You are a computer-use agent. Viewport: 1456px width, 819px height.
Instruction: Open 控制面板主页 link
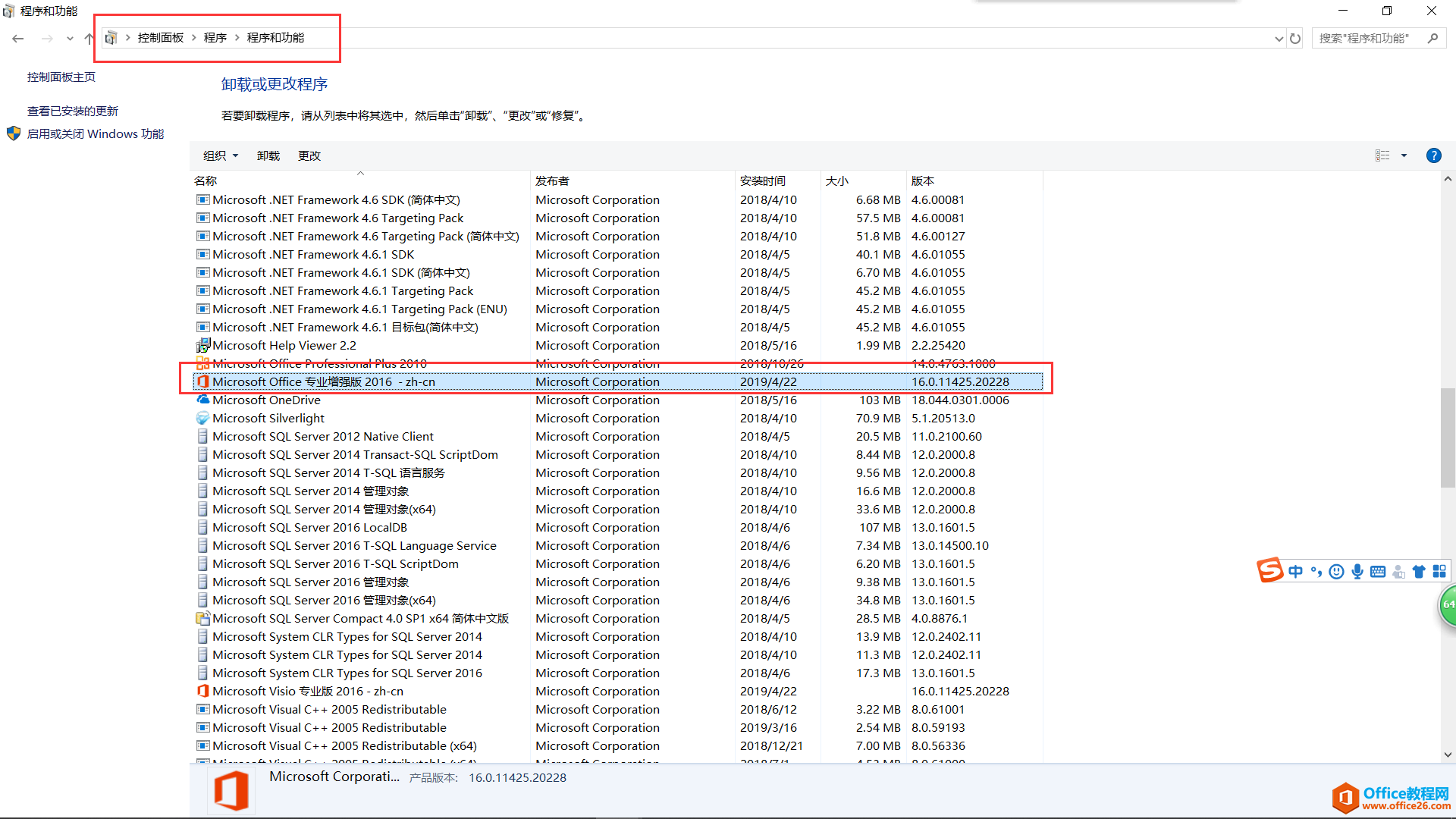pyautogui.click(x=61, y=77)
